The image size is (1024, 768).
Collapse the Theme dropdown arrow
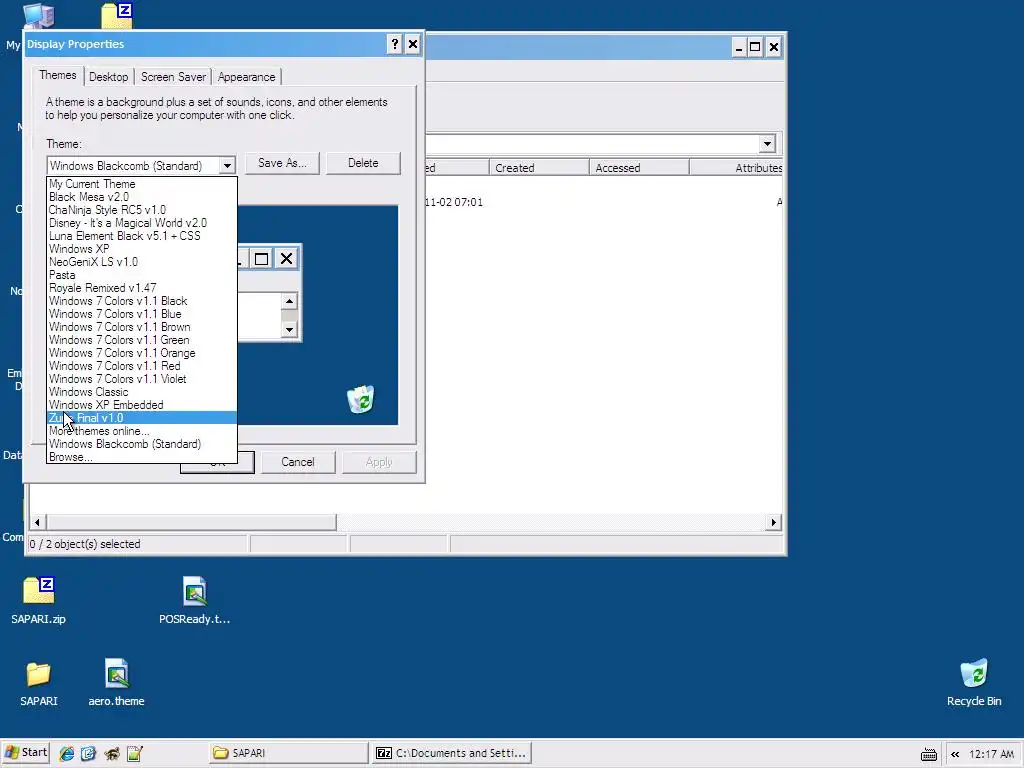tap(227, 166)
